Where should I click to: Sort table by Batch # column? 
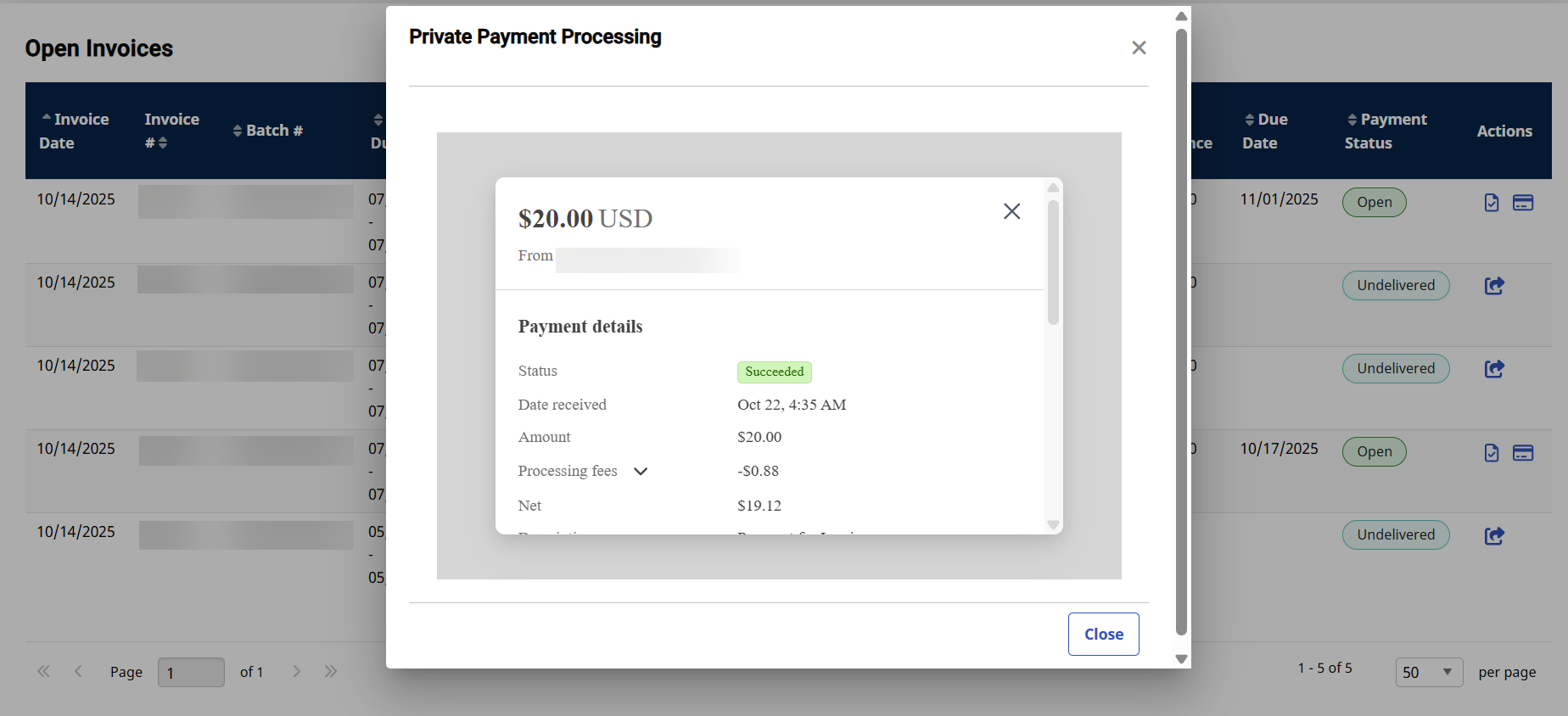click(x=267, y=131)
